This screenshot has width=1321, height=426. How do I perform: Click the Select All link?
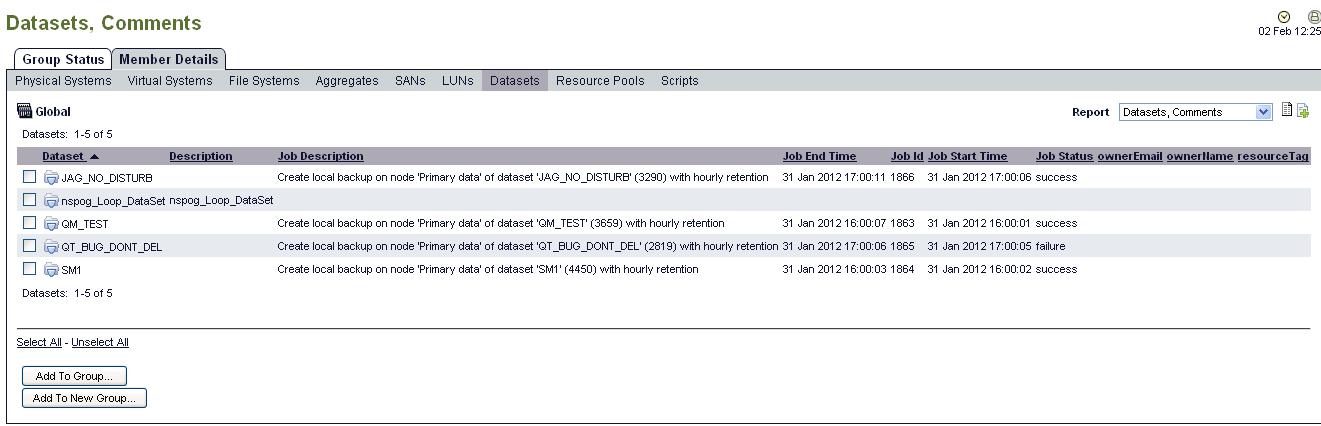coord(39,342)
